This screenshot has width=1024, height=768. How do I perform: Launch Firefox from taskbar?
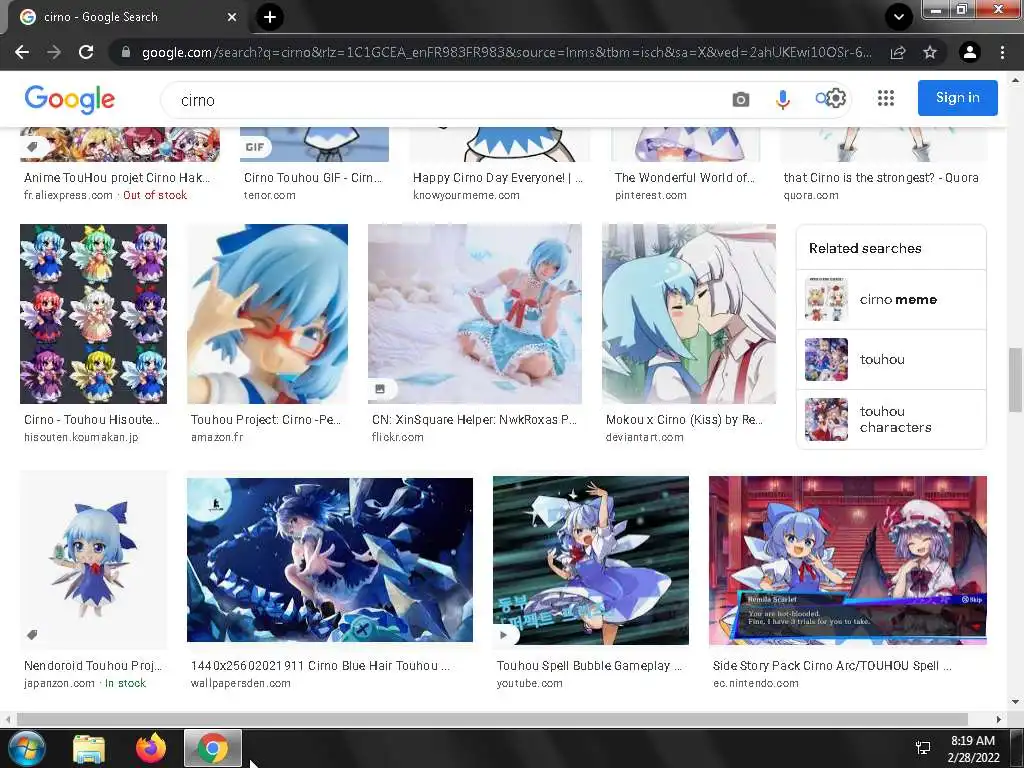[x=151, y=748]
